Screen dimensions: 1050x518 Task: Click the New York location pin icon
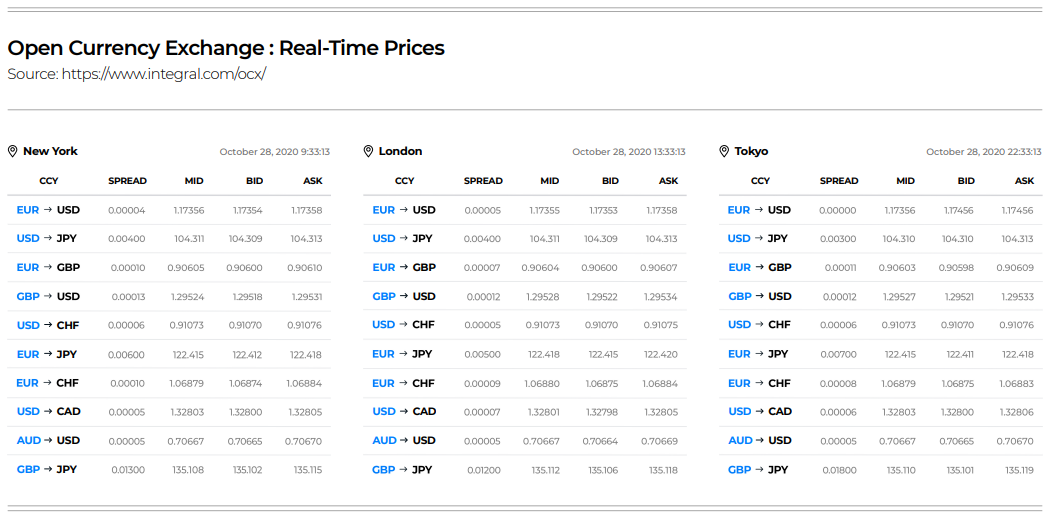tap(12, 151)
